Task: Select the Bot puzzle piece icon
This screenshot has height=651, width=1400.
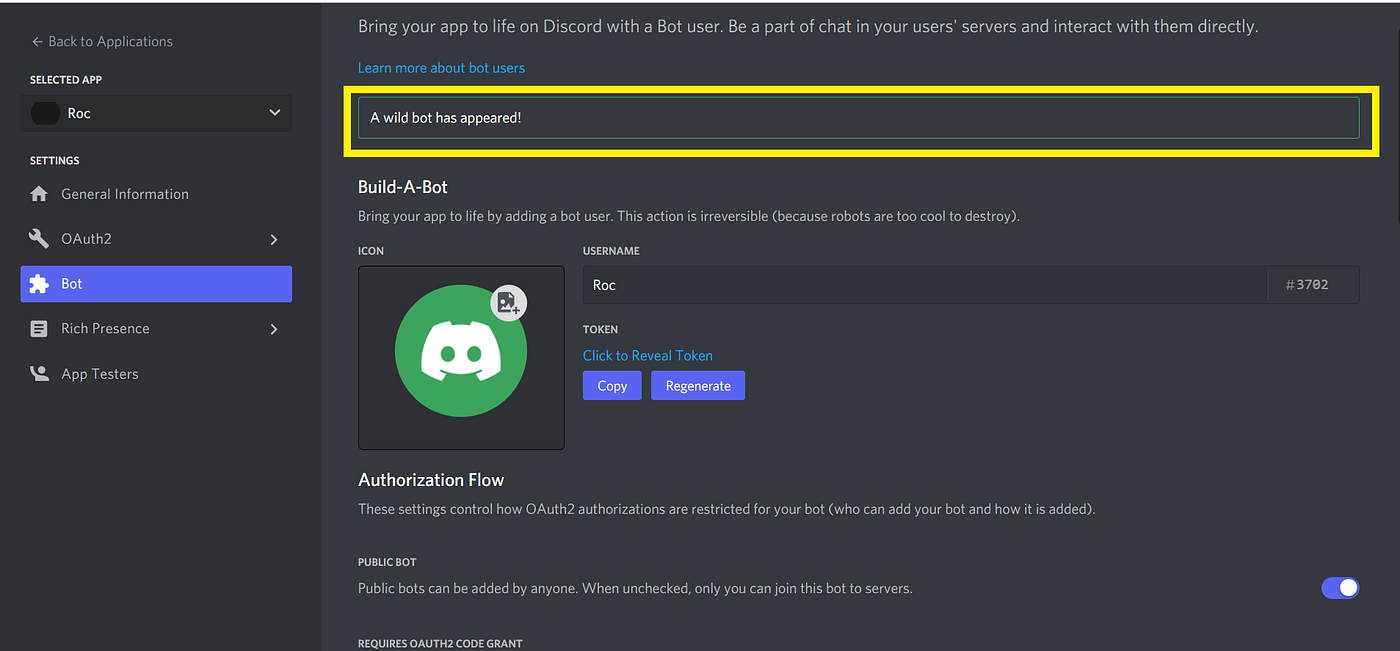Action: click(38, 283)
